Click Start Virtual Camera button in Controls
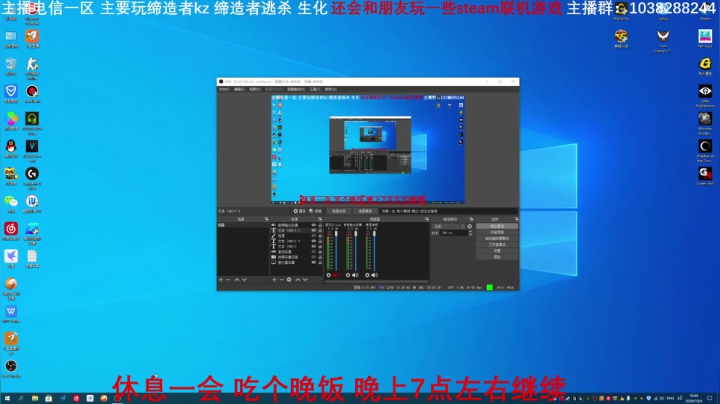The image size is (720, 404). (x=497, y=239)
